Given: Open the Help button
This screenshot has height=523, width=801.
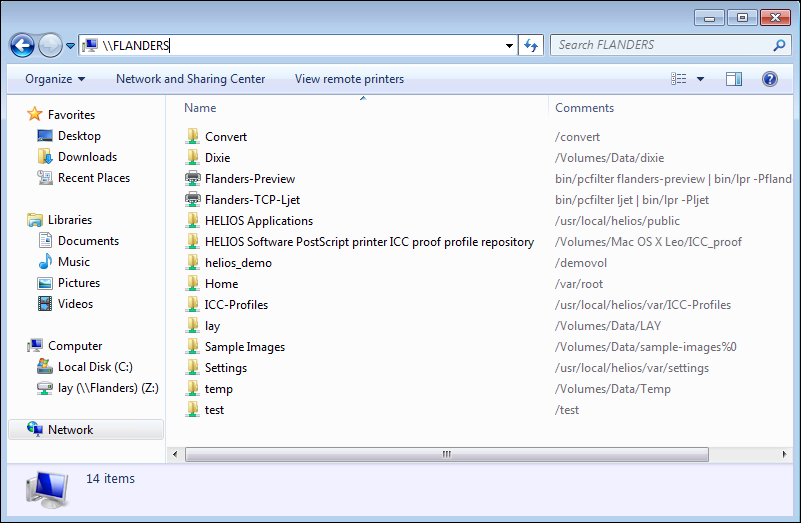Looking at the screenshot, I should point(770,79).
